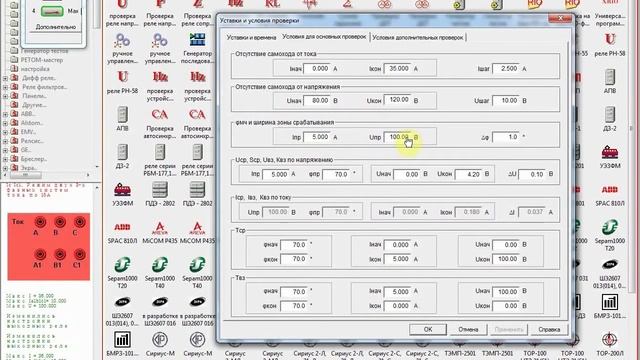Click the Отмена button
640x360 pixels.
[x=468, y=329]
